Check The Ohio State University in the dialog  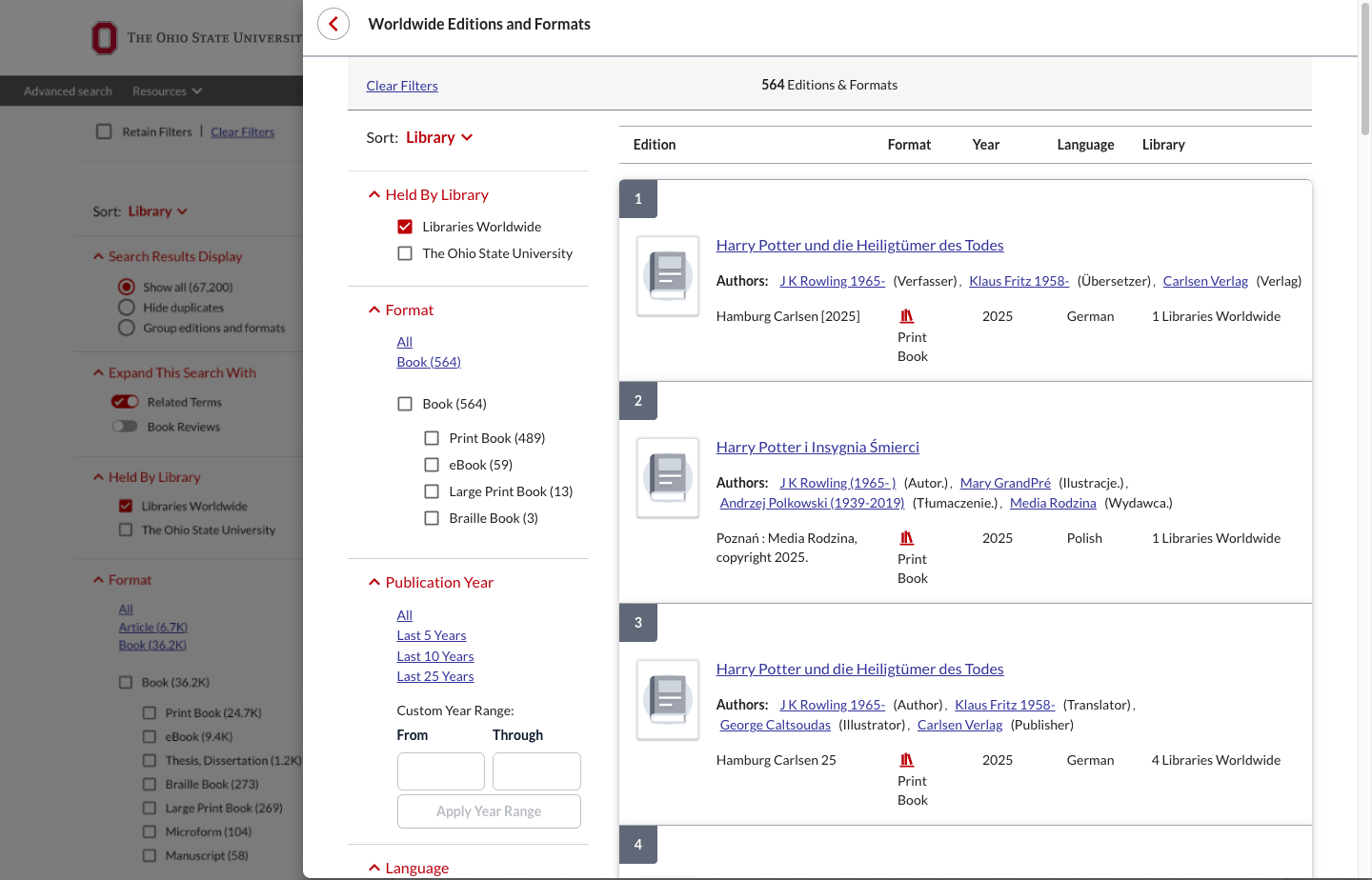click(x=405, y=253)
